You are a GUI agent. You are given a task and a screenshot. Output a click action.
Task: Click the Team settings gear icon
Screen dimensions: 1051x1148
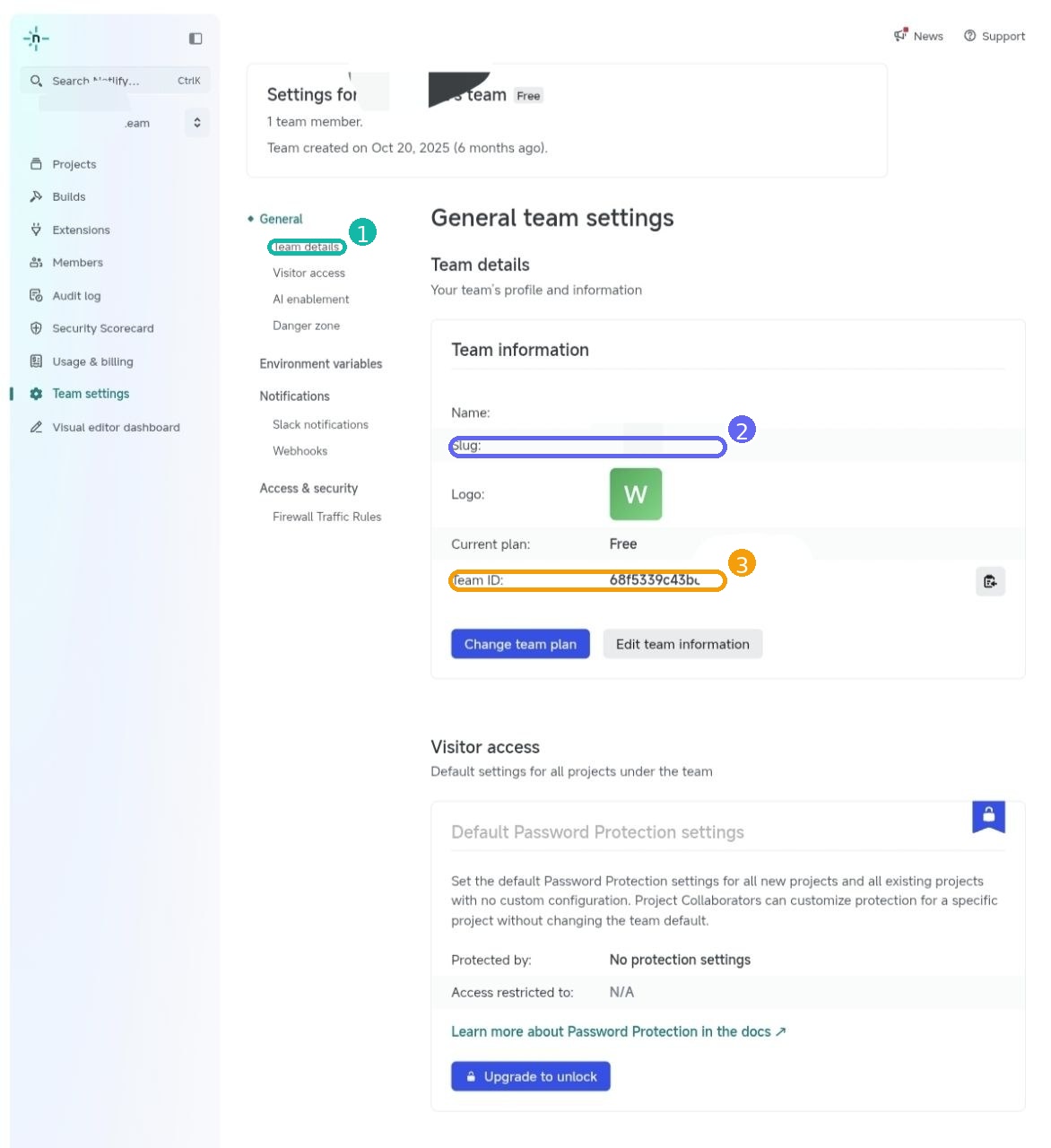[35, 393]
